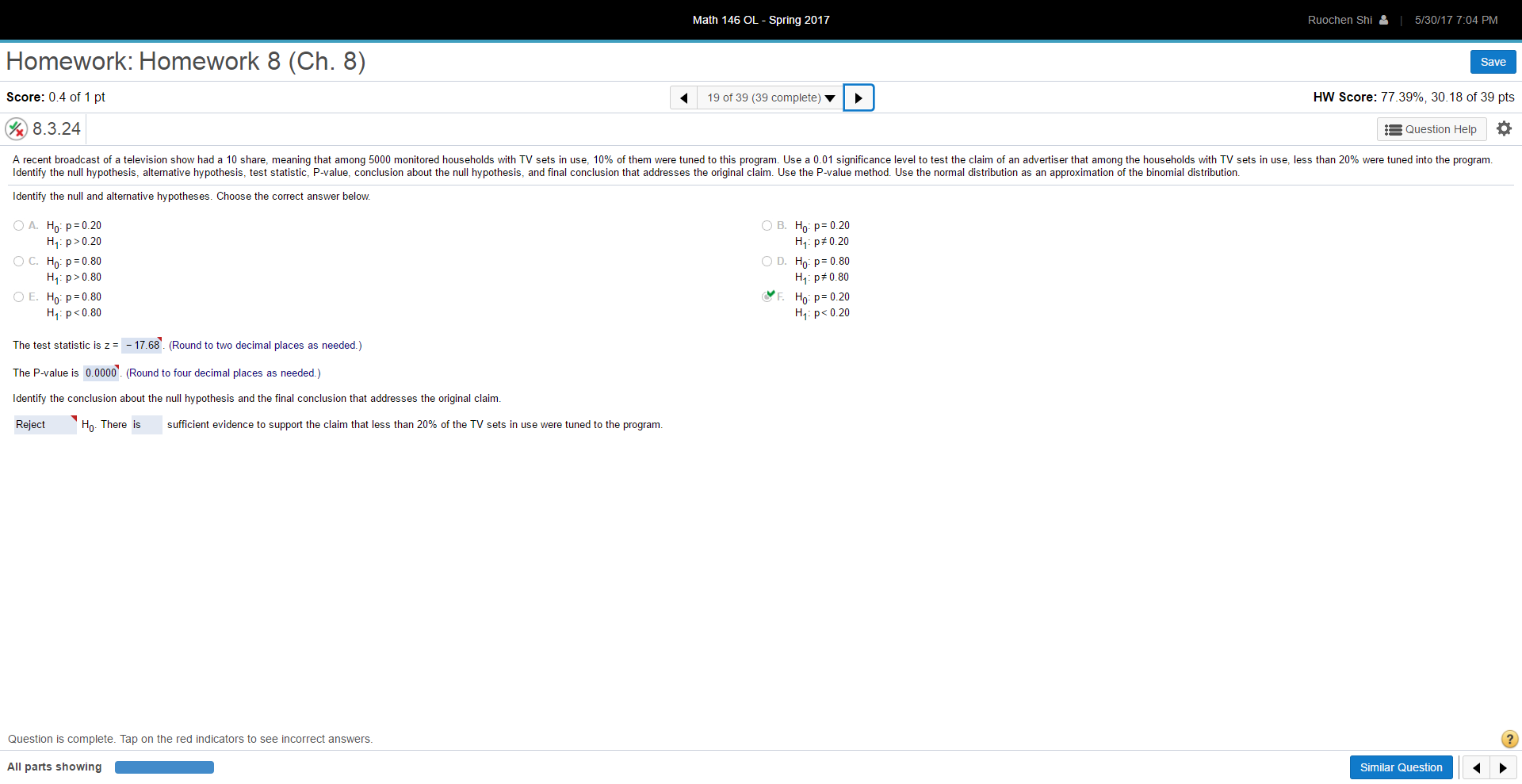
Task: Click the P-value answer field showing 0.0000
Action: click(100, 373)
